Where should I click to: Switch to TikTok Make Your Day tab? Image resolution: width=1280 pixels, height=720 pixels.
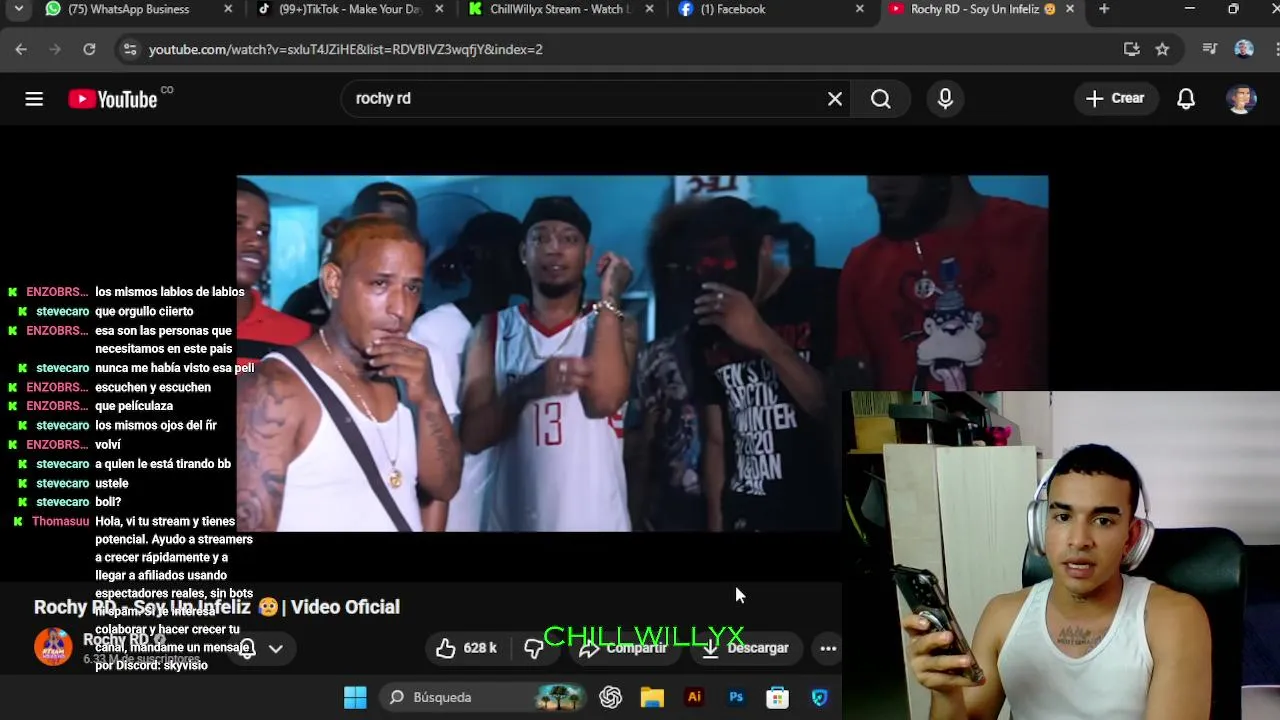[x=349, y=9]
